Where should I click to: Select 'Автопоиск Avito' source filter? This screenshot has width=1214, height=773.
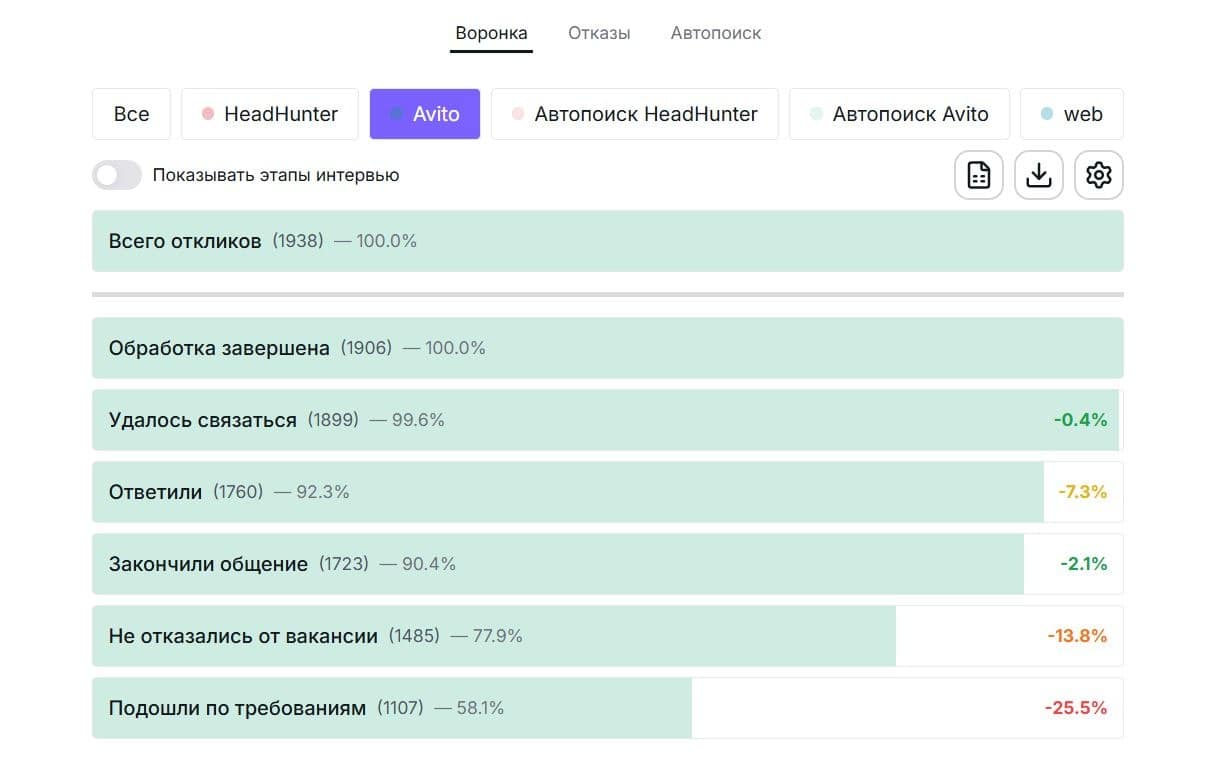click(x=899, y=114)
